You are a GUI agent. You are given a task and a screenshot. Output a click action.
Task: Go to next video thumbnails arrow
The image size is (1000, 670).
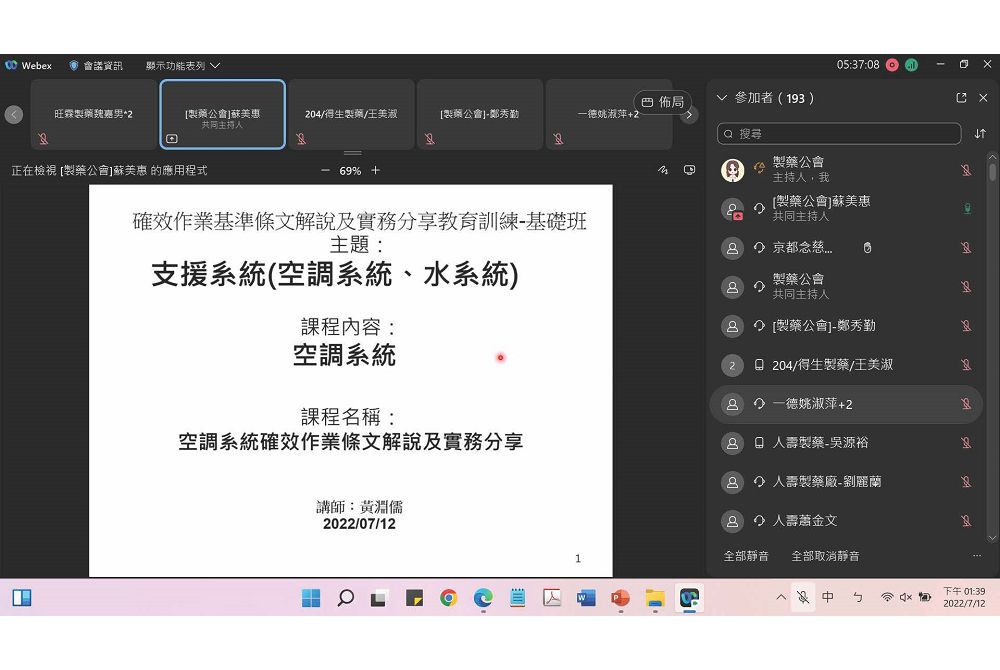tap(689, 115)
